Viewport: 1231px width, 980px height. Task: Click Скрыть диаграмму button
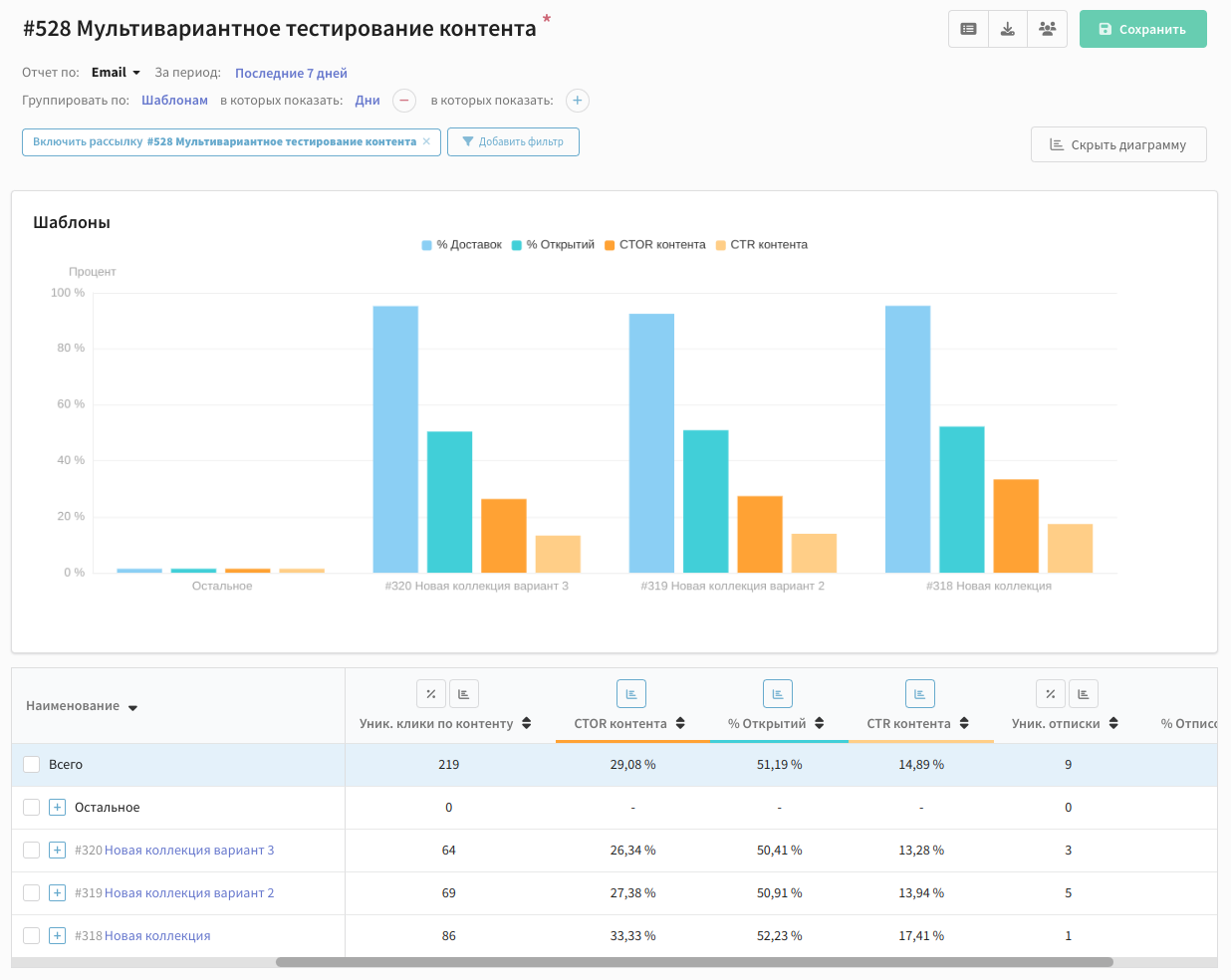(1118, 144)
